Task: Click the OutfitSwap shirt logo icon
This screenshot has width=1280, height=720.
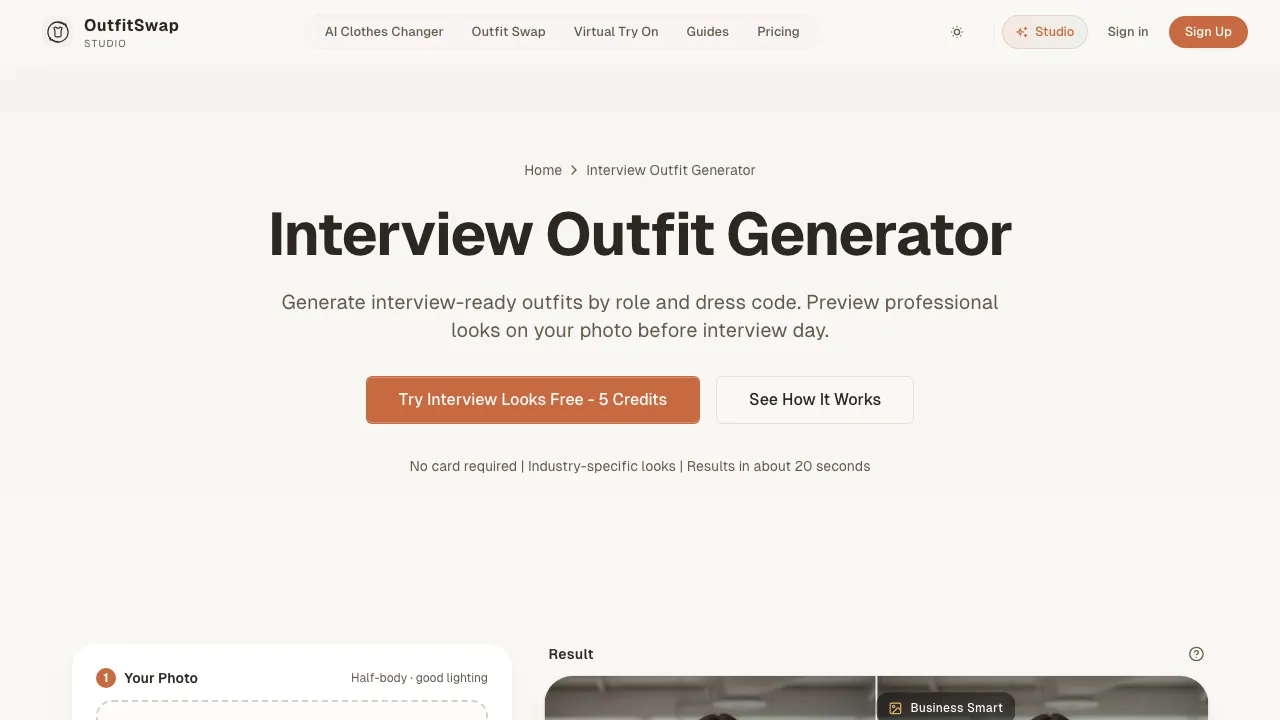Action: [x=58, y=32]
